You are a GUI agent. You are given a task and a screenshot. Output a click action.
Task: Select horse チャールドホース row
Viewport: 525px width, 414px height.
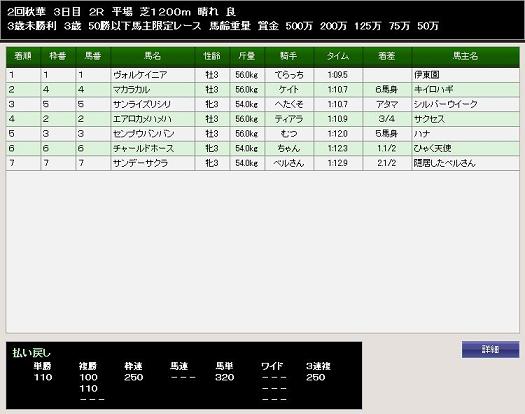[x=263, y=148]
